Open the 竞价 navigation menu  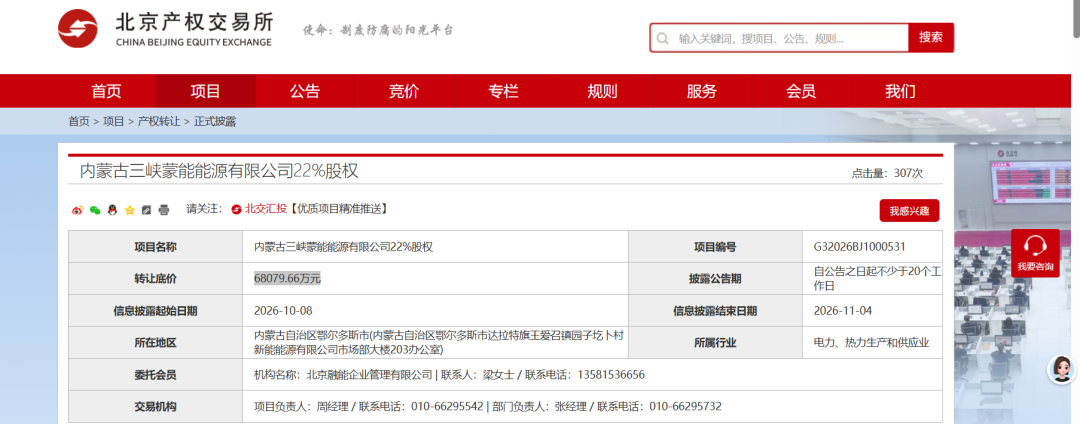404,91
